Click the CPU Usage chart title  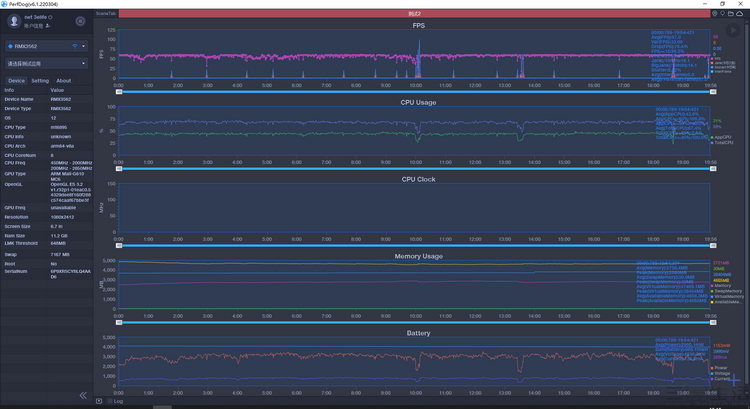(418, 102)
